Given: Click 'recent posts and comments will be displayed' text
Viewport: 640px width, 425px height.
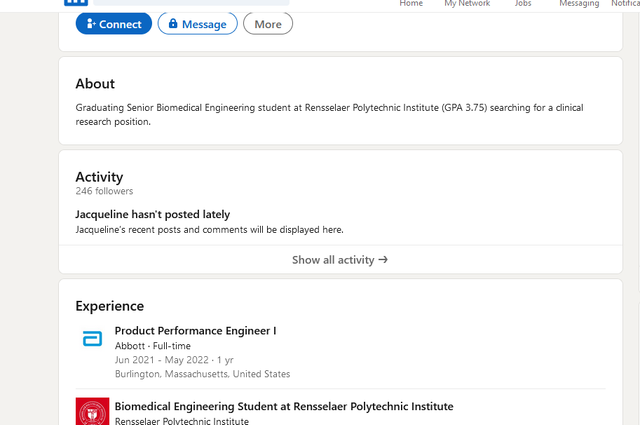Looking at the screenshot, I should [224, 230].
